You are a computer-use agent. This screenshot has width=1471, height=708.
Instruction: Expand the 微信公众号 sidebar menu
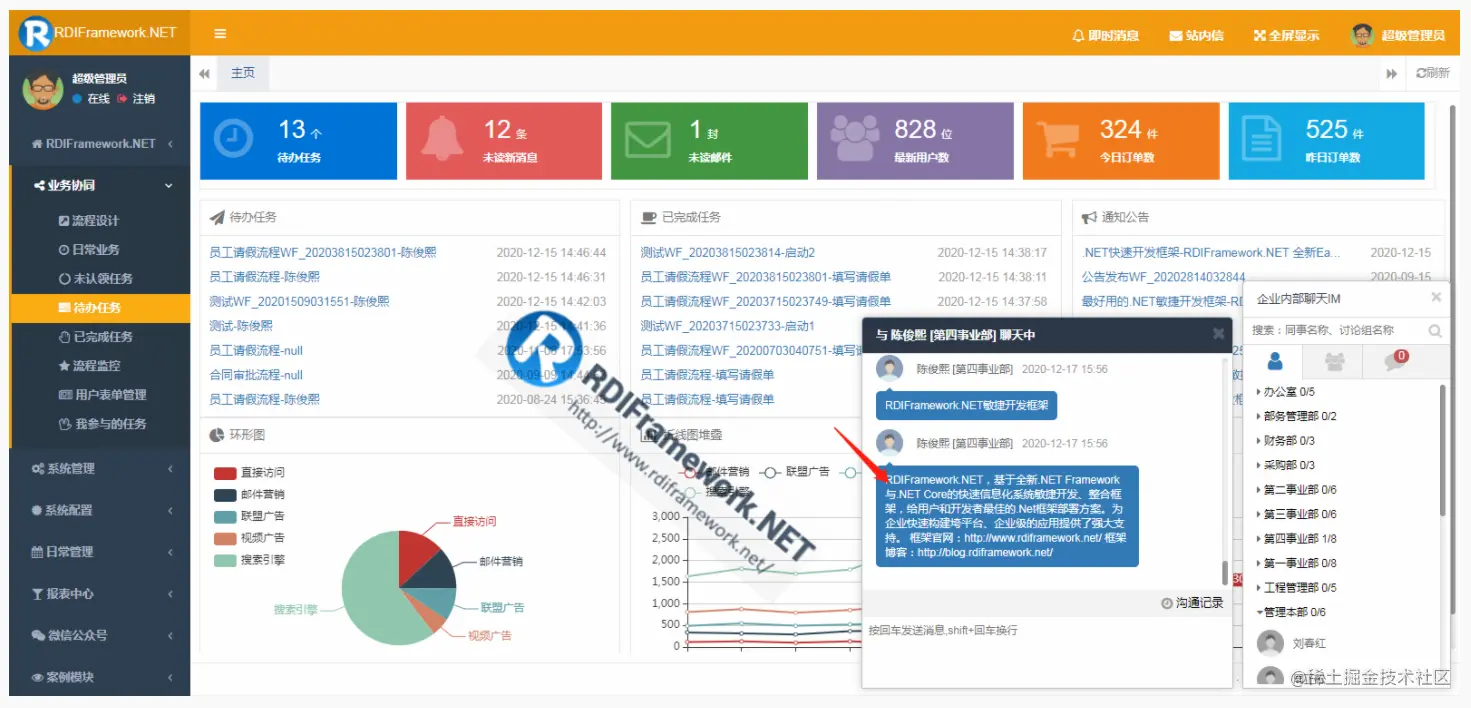(x=100, y=636)
